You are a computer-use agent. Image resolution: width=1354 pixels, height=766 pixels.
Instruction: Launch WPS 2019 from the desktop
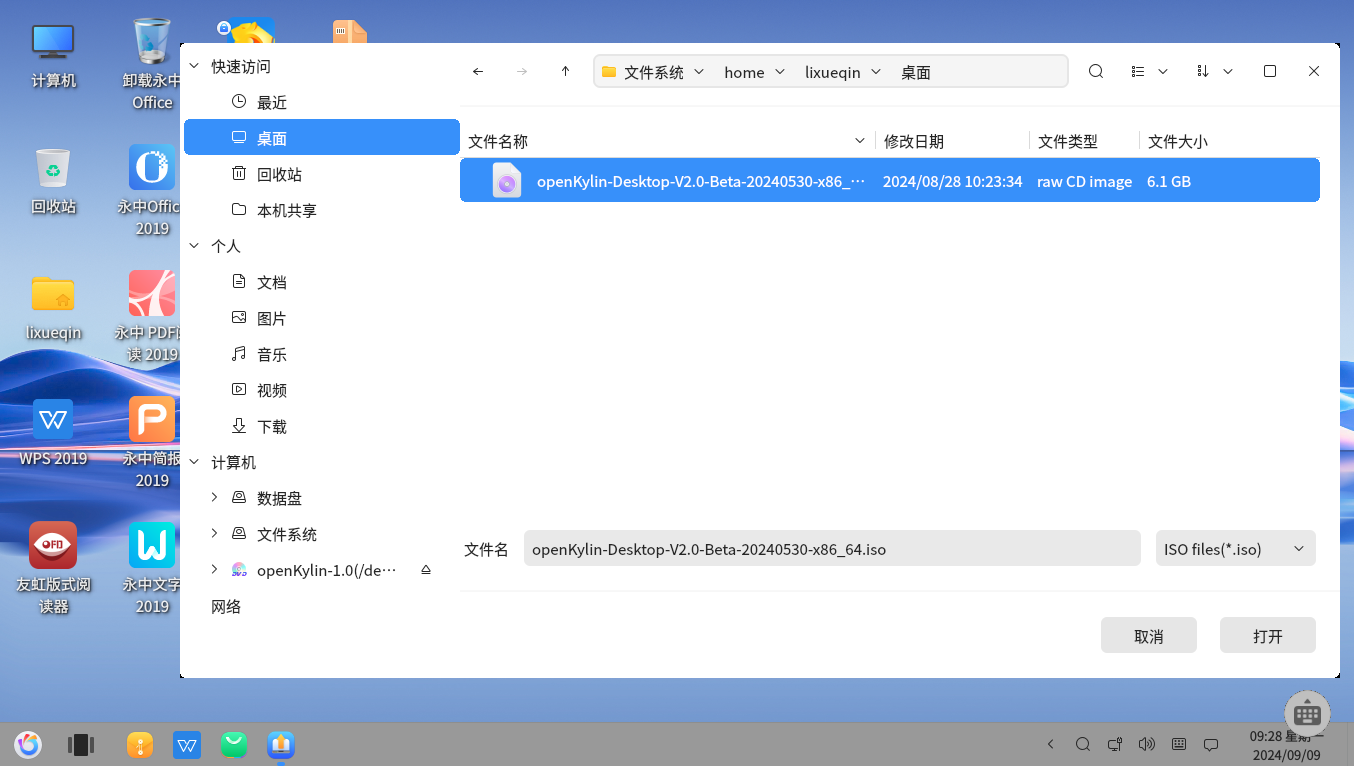click(x=53, y=433)
